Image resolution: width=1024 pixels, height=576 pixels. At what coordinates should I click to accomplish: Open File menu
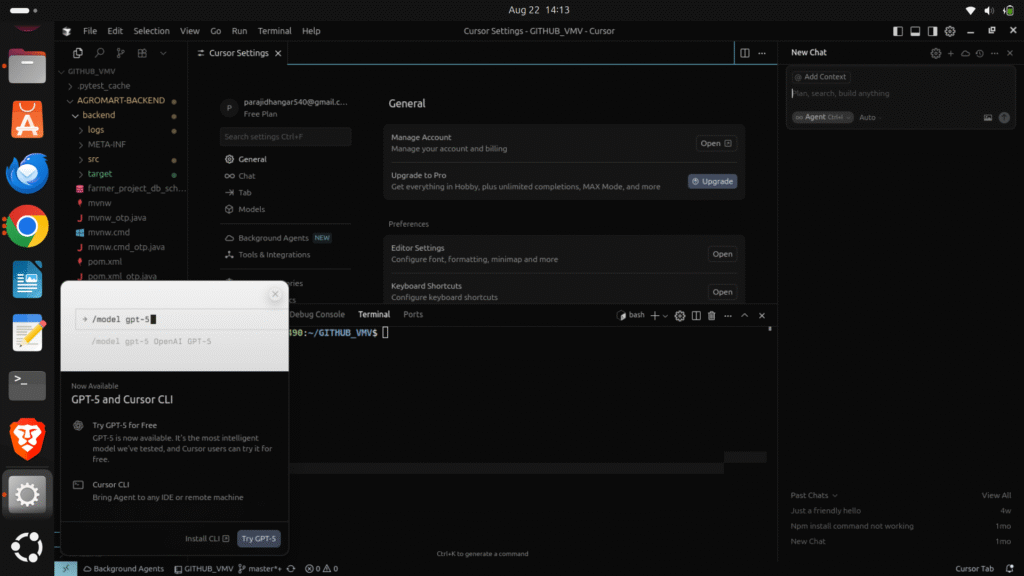coord(90,31)
